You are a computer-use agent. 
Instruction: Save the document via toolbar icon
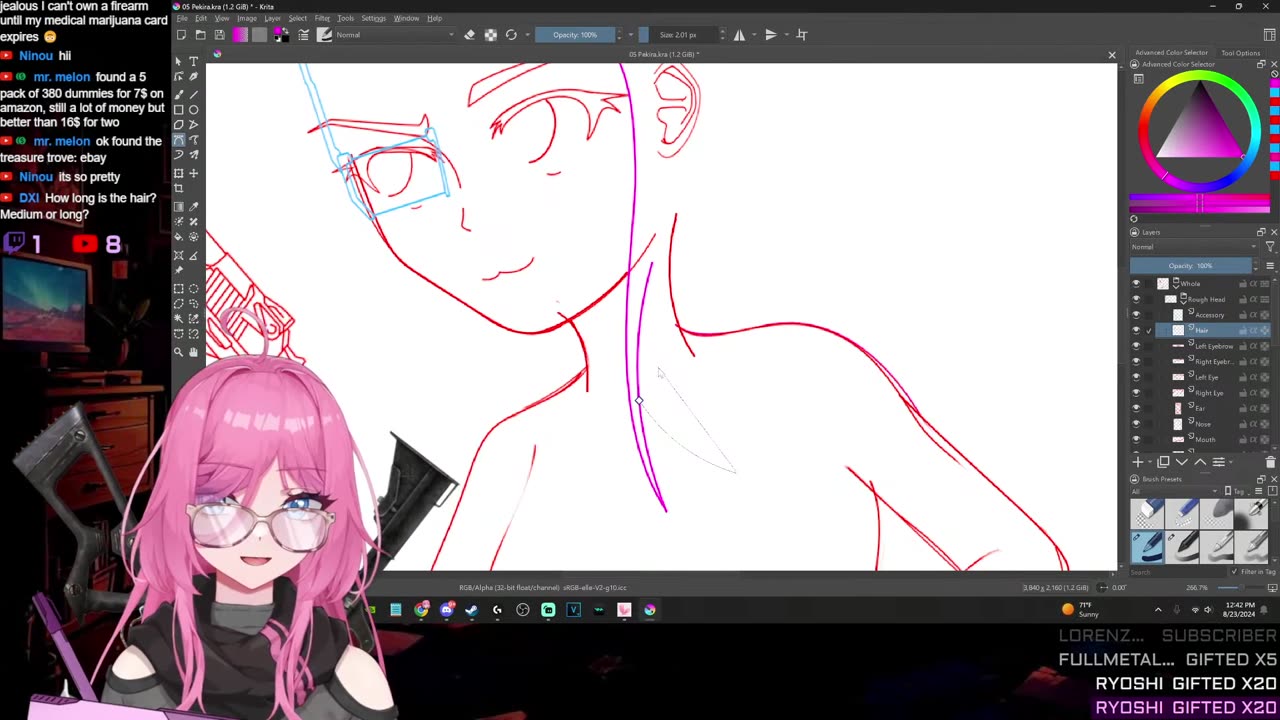(x=219, y=35)
